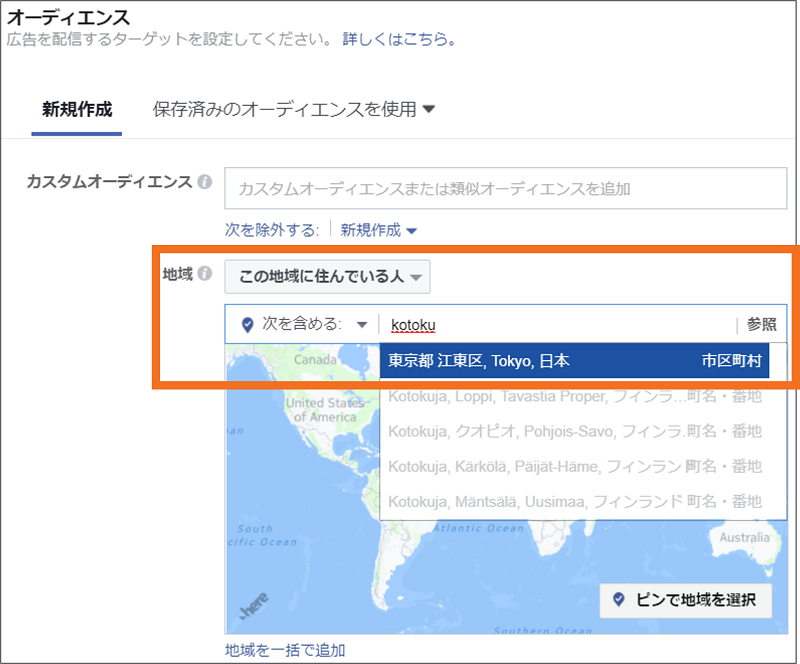
Task: Select Kotokuja, クオピオ, Pohjois-Savo suggestion
Action: [574, 431]
